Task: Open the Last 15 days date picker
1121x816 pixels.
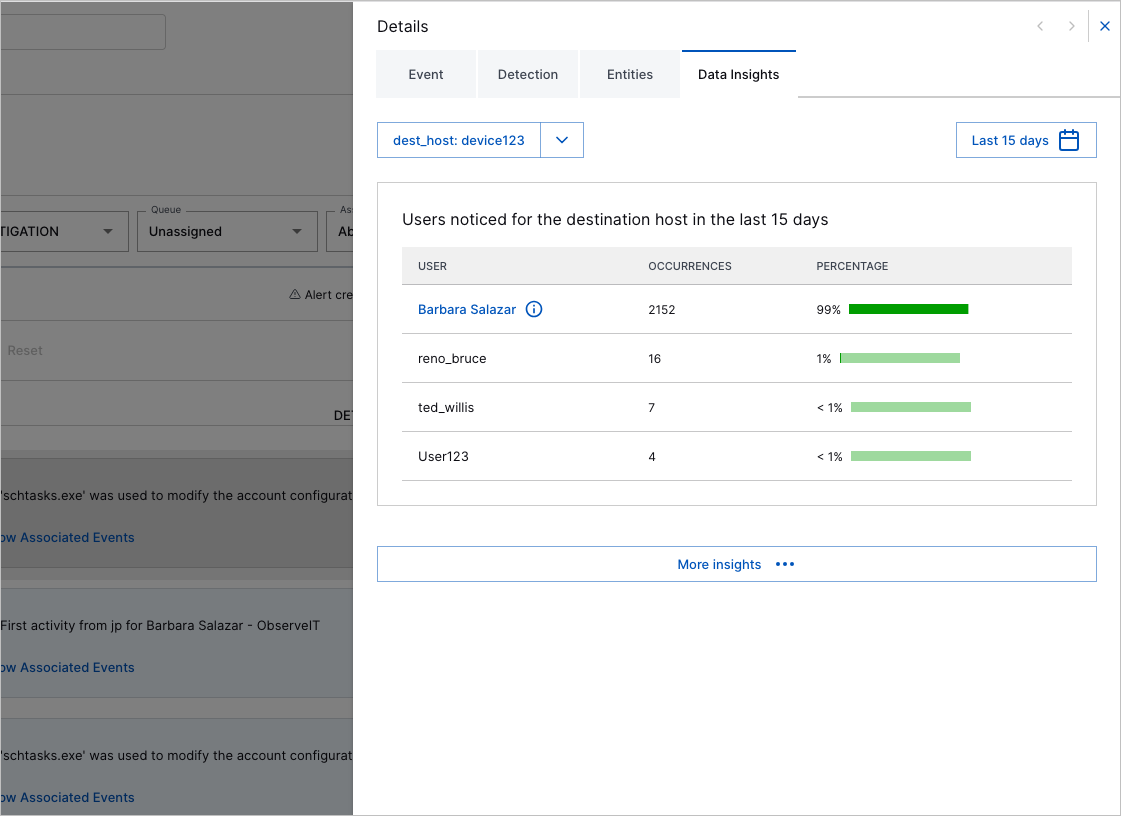Action: point(1026,140)
